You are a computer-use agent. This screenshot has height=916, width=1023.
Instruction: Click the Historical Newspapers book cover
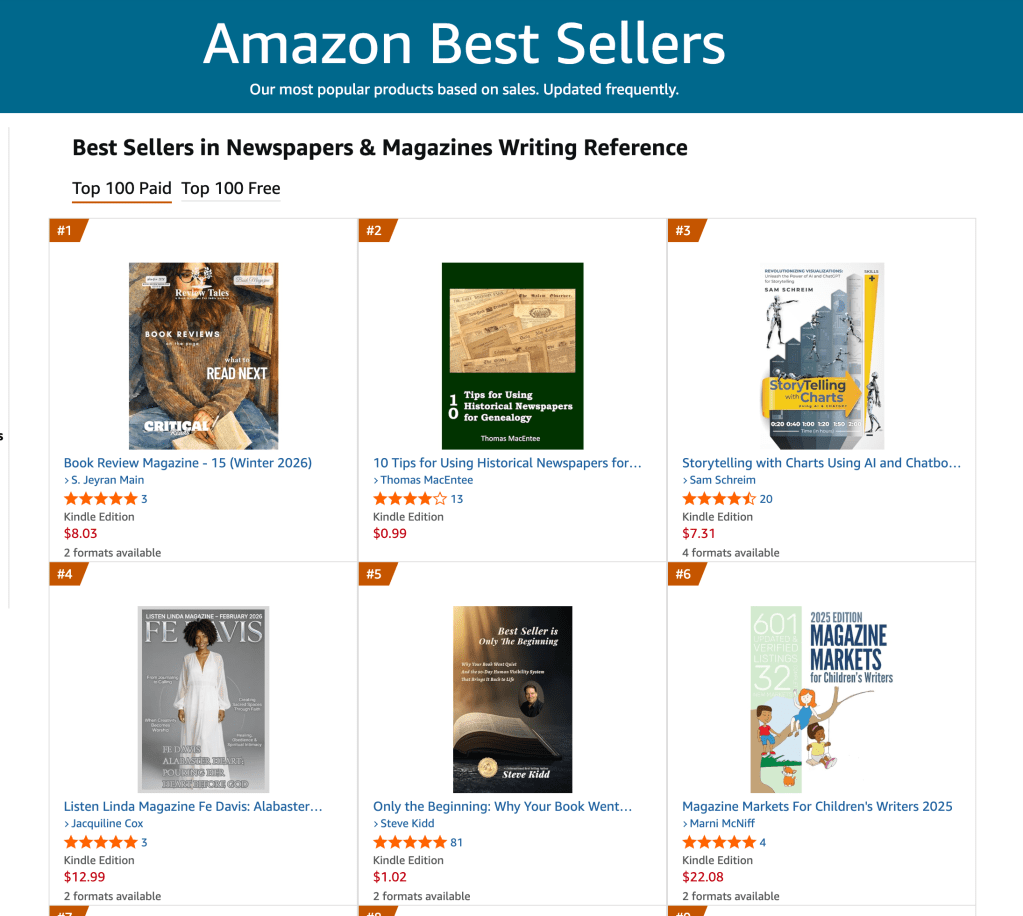(x=512, y=355)
